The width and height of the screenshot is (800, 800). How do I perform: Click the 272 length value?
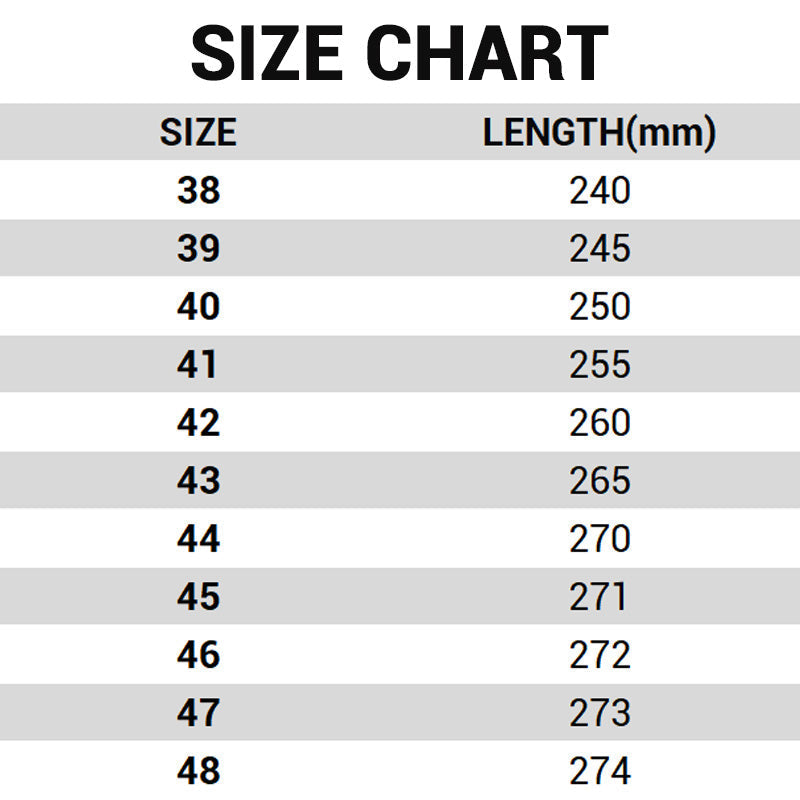click(600, 654)
